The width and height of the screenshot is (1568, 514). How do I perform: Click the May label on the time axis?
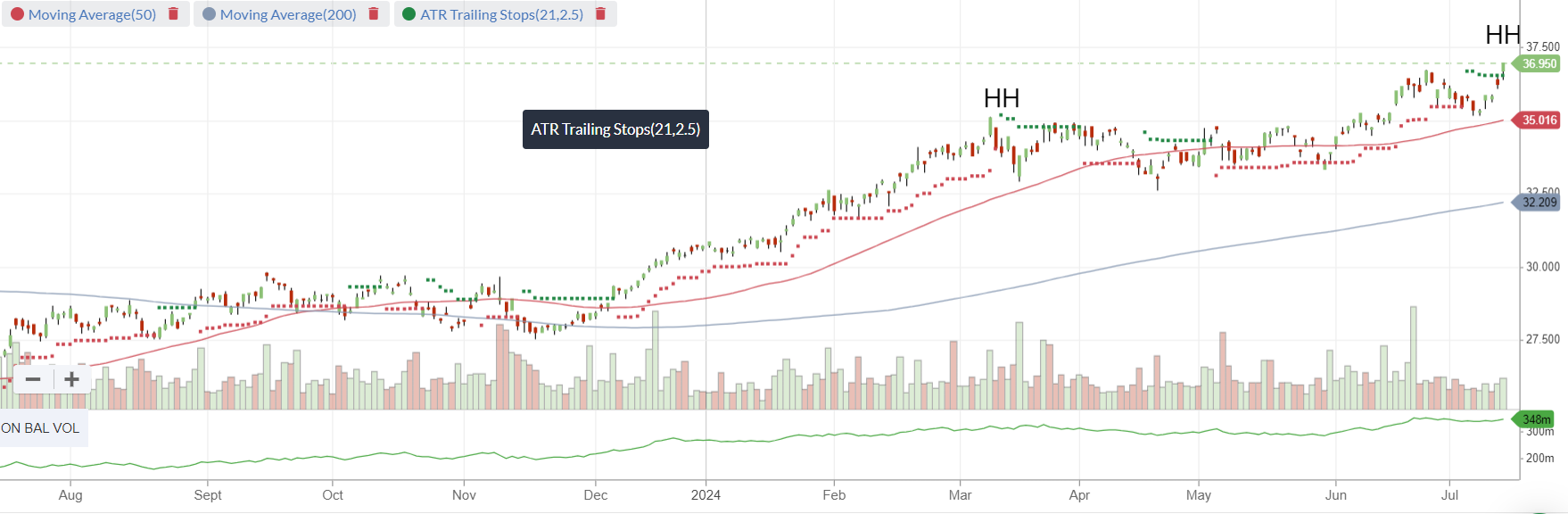pos(1199,495)
